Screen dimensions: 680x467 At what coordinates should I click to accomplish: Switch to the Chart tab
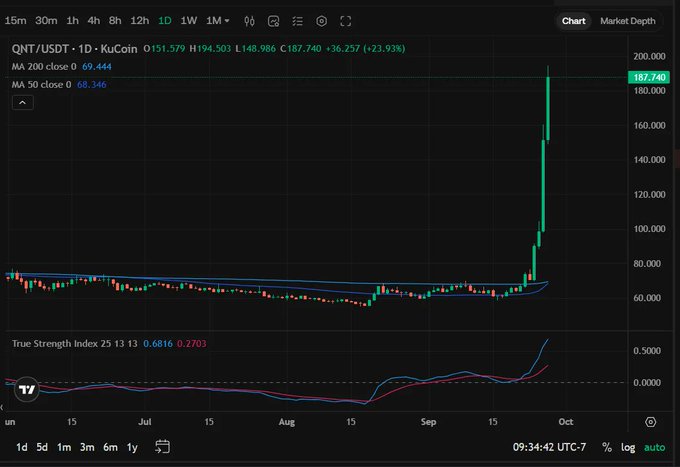573,21
